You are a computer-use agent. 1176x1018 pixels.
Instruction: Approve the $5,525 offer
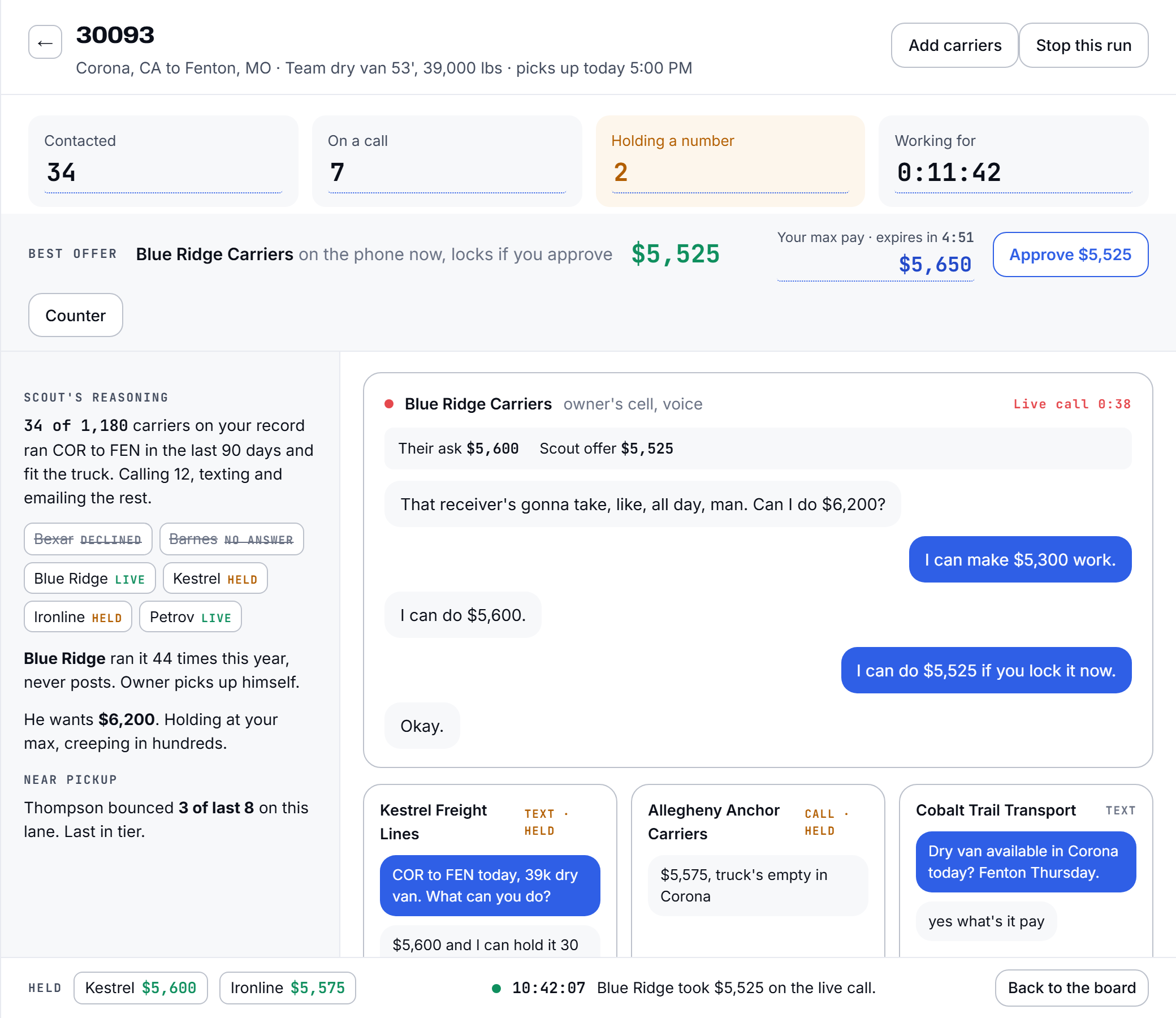tap(1070, 255)
